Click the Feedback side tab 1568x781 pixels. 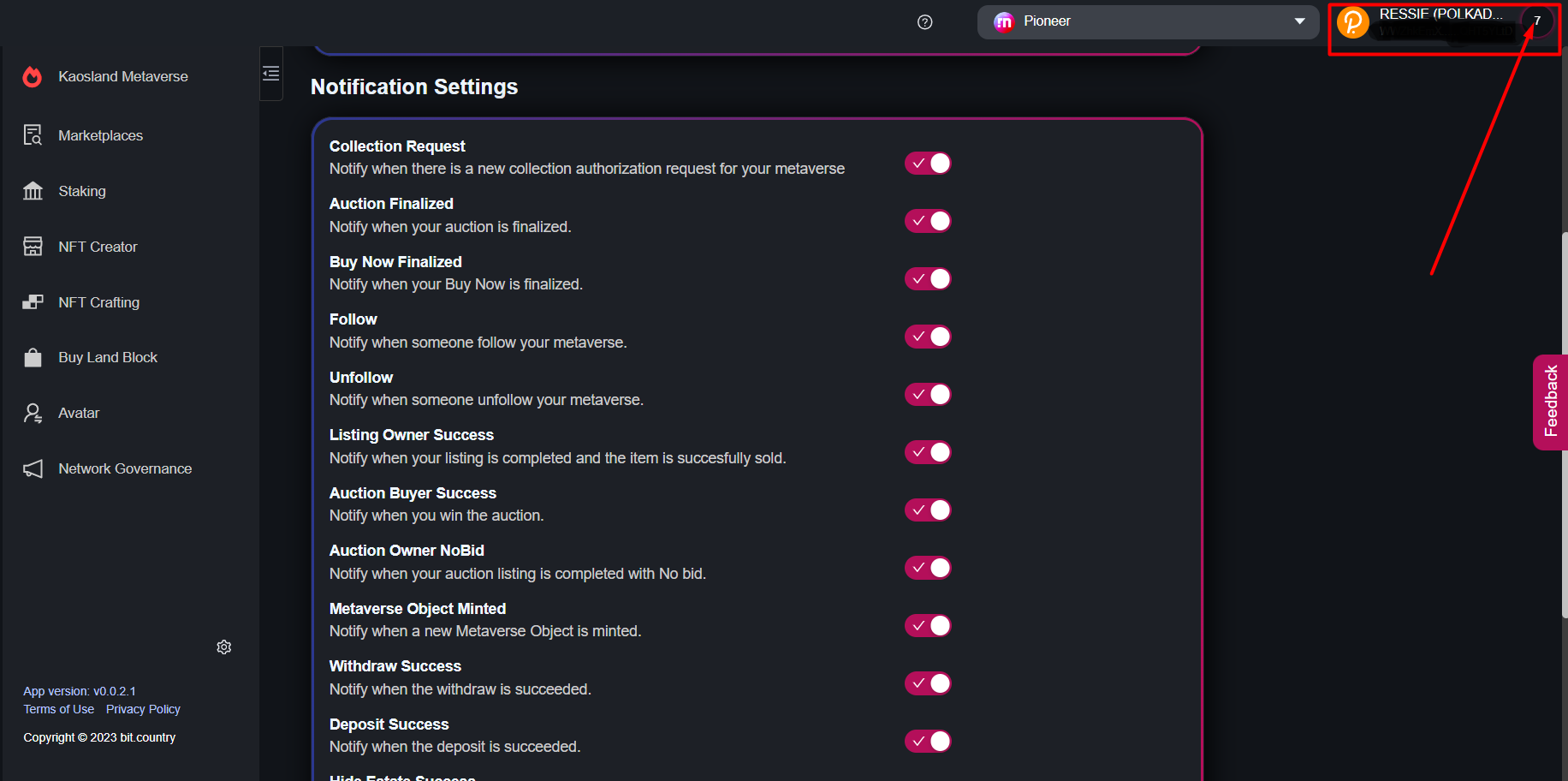(1550, 402)
